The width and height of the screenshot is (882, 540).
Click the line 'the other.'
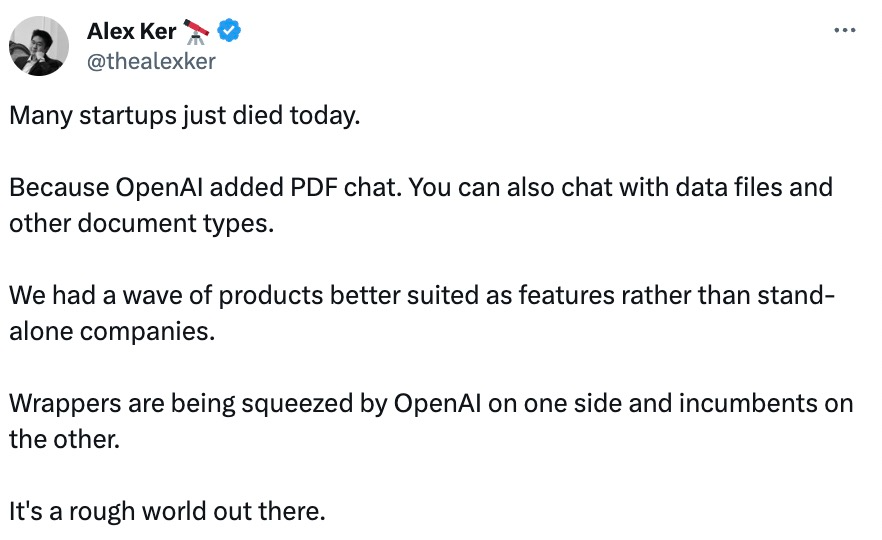tap(65, 439)
